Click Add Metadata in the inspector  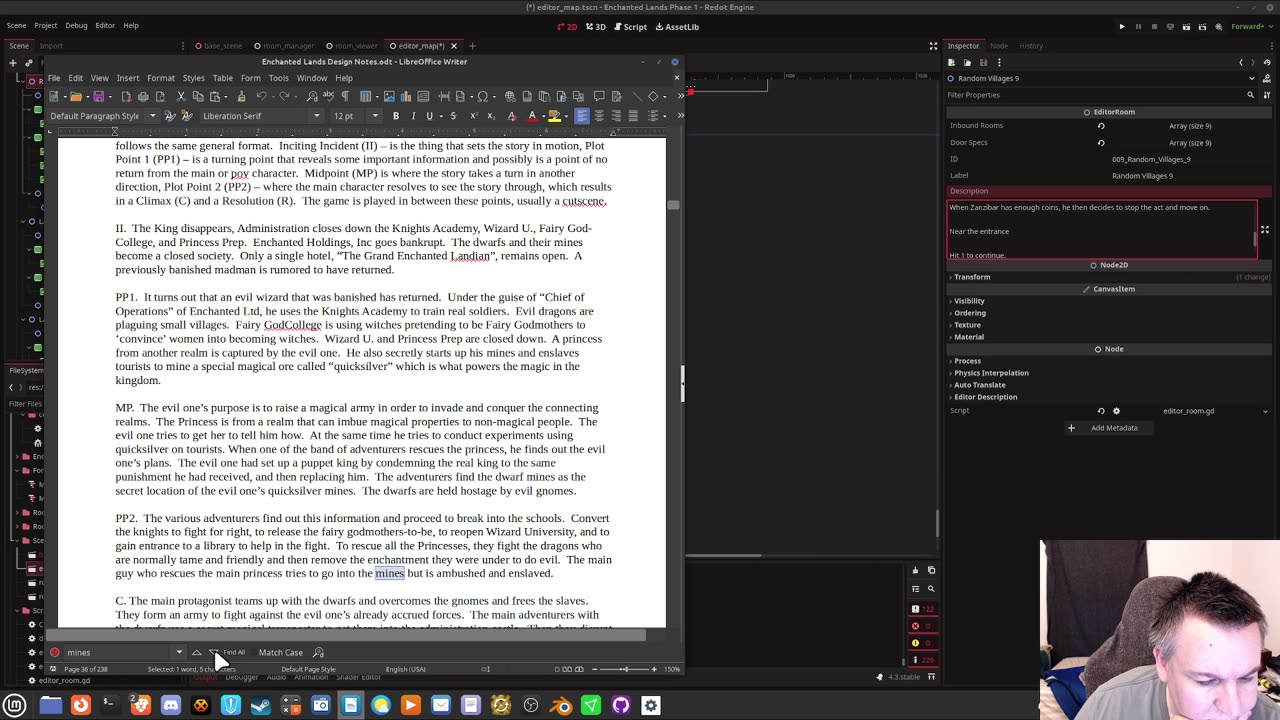point(1107,428)
